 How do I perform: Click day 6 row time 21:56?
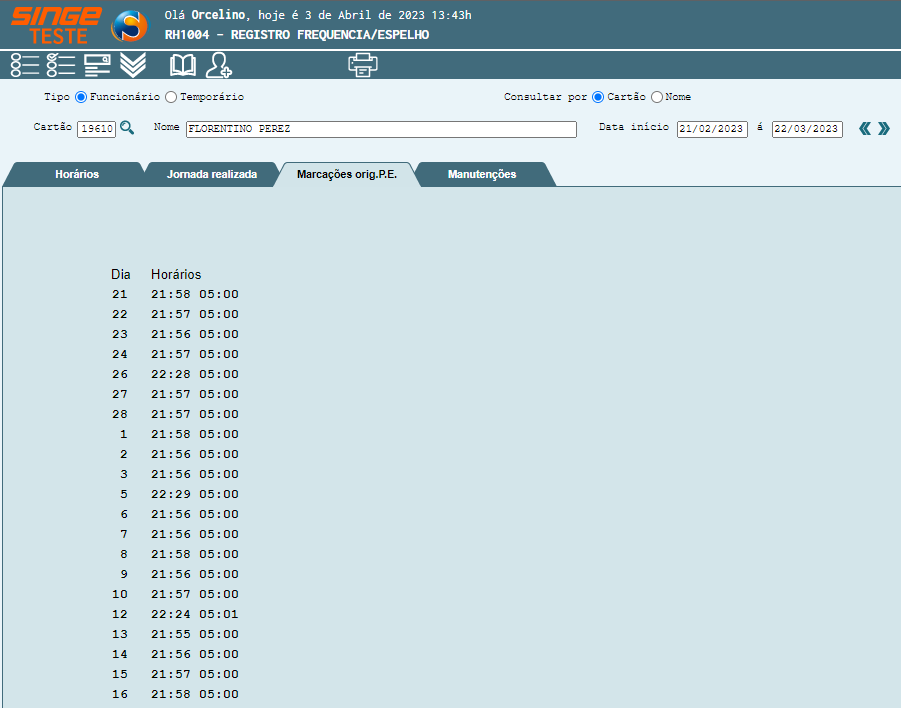tap(171, 514)
